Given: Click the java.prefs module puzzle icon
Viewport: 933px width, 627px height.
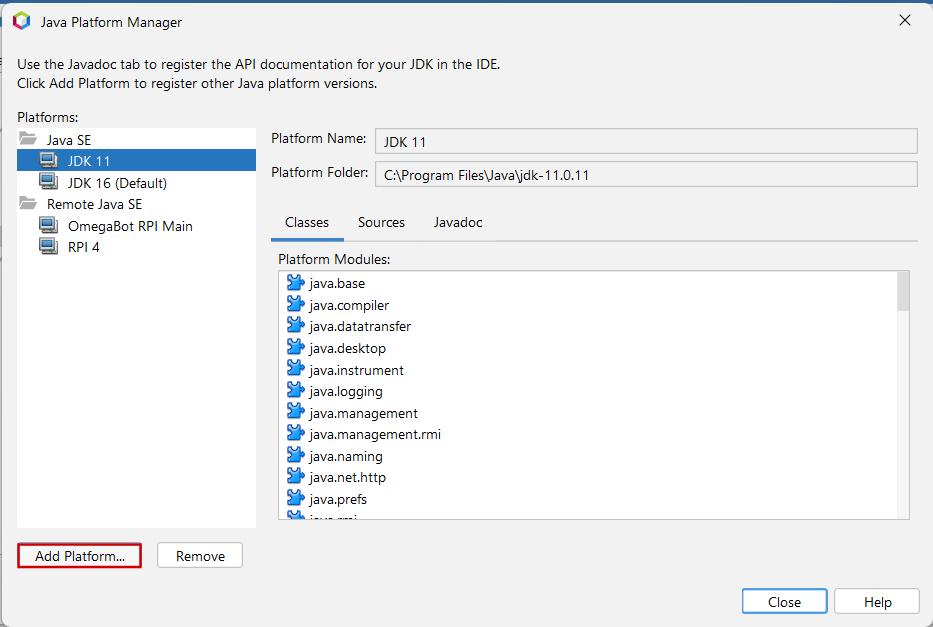Looking at the screenshot, I should 296,498.
